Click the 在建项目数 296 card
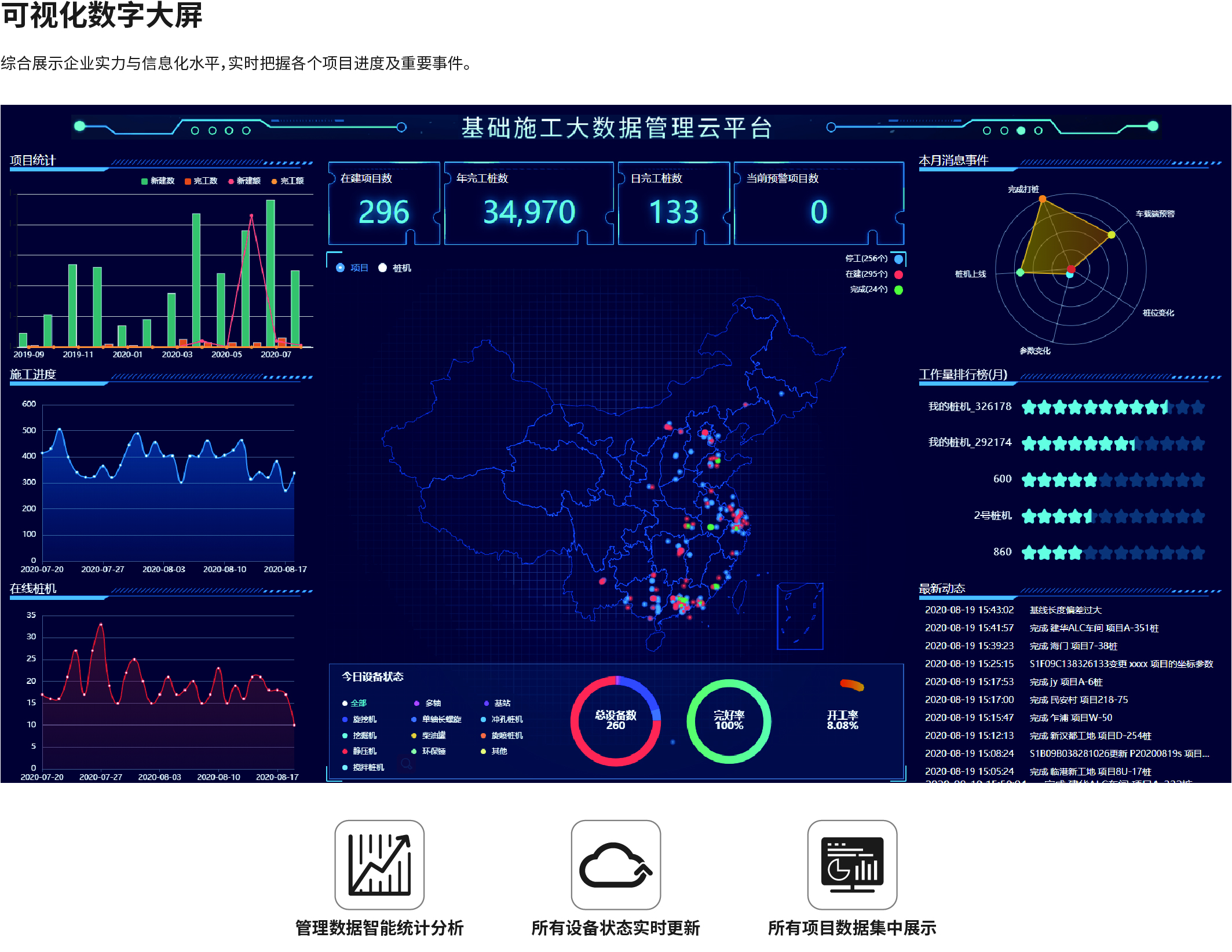The image size is (1232, 952). point(383,204)
